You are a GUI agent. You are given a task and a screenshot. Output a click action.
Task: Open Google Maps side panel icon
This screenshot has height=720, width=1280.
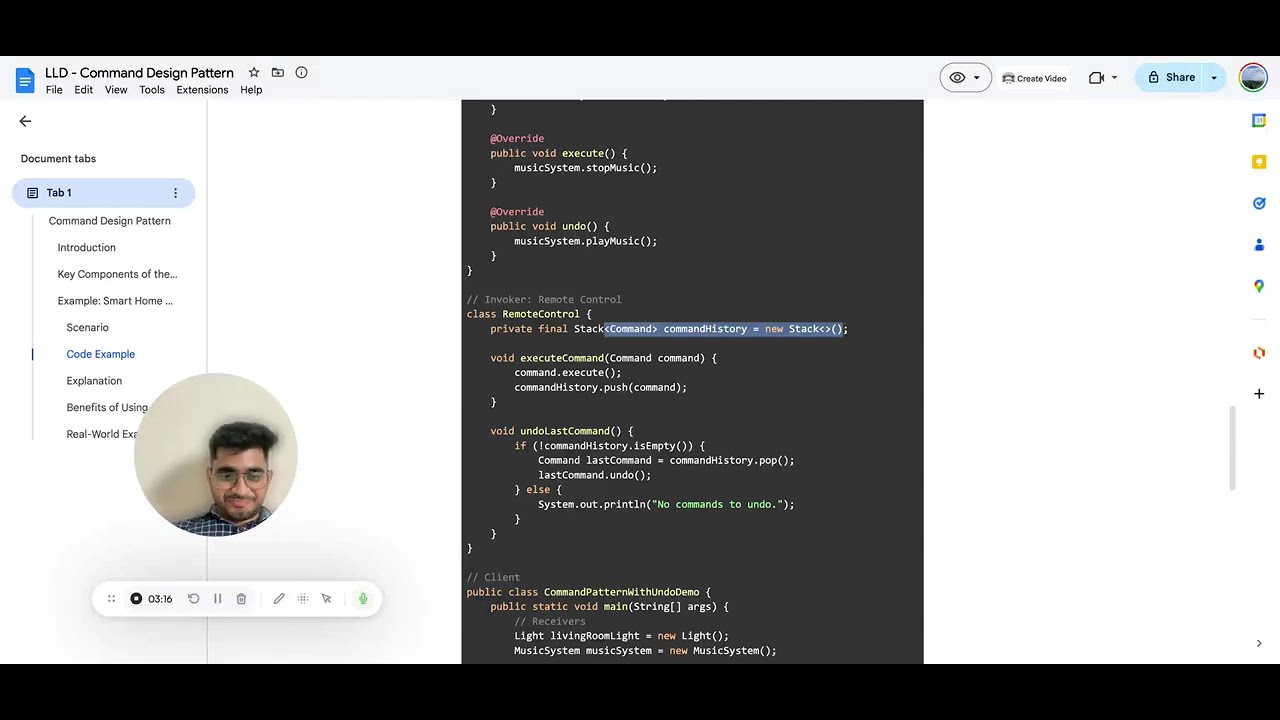point(1259,287)
